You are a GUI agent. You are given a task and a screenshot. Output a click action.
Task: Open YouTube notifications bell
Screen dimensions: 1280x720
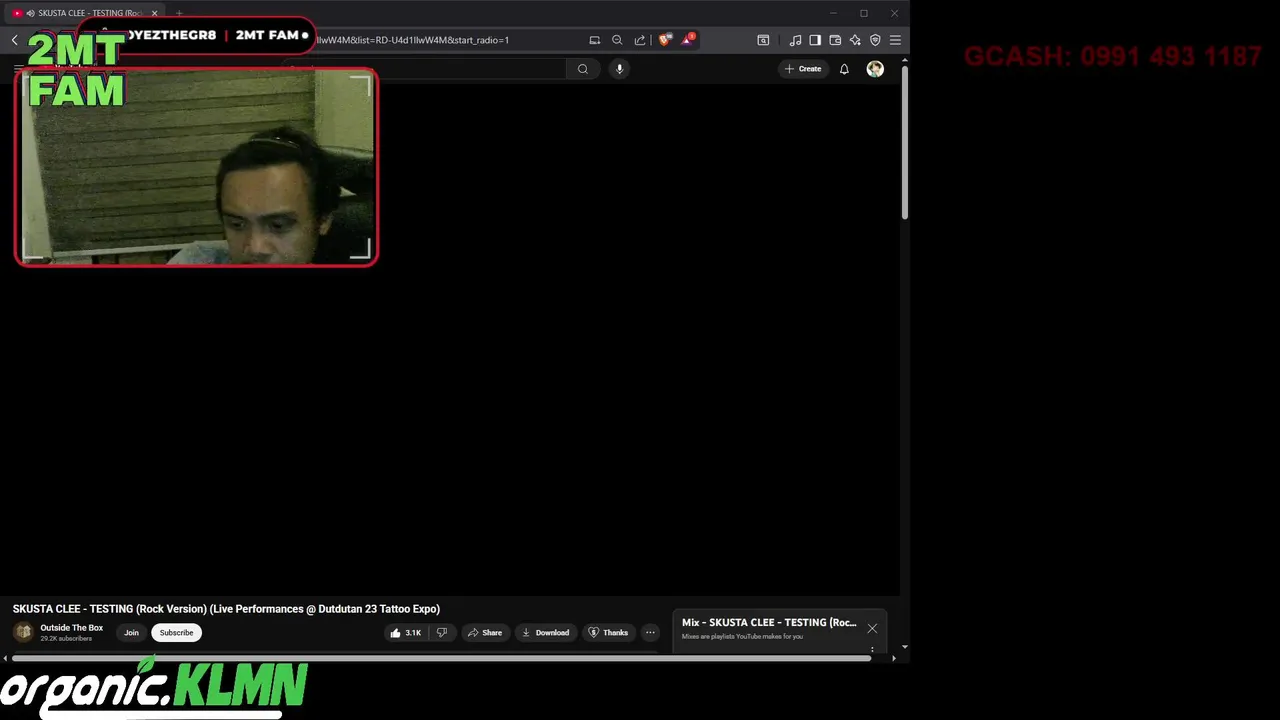click(844, 69)
